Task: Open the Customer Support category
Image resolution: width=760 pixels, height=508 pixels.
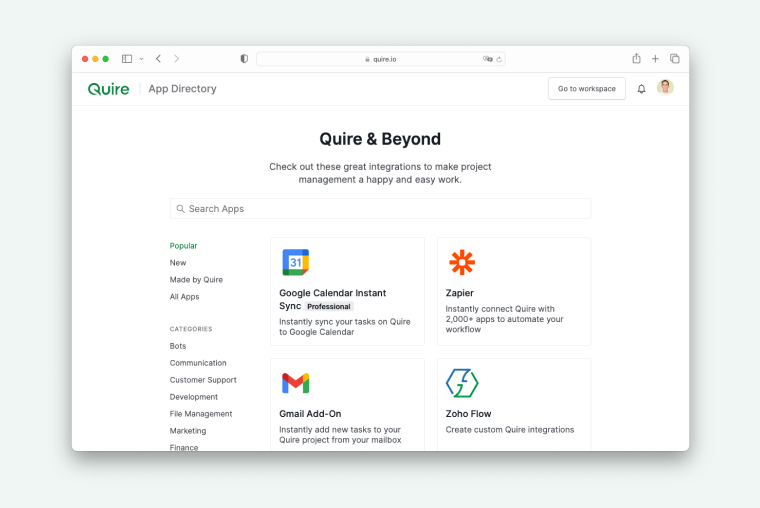Action: point(203,380)
